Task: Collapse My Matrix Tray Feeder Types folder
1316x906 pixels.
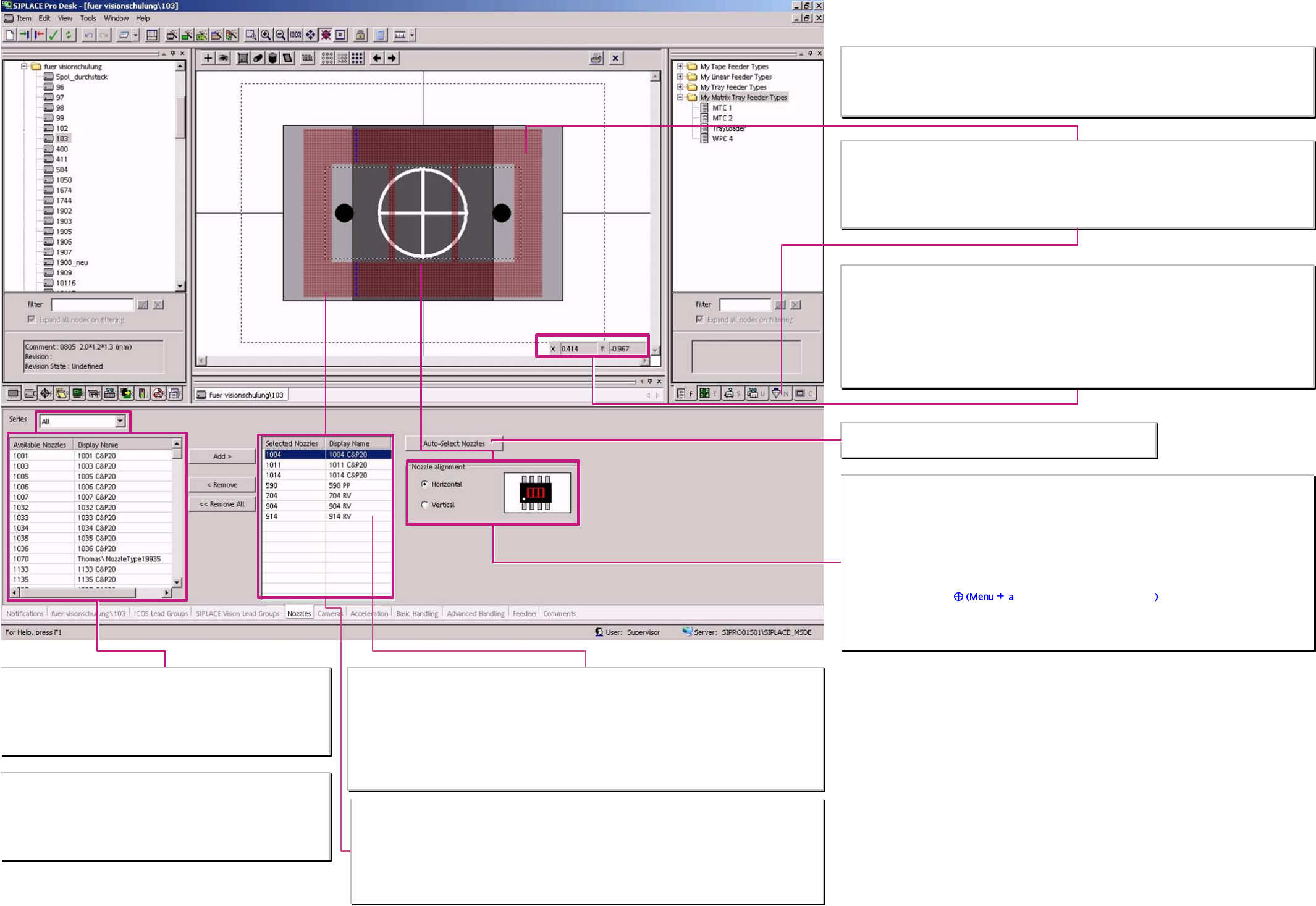Action: (680, 97)
